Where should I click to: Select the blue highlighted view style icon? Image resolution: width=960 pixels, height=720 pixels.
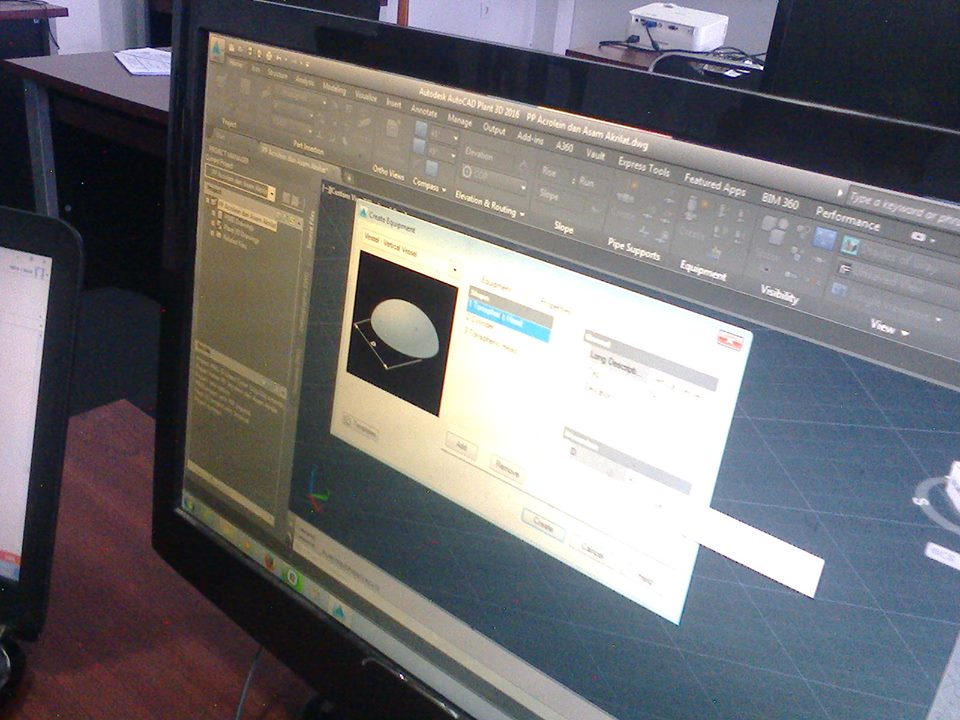(824, 239)
